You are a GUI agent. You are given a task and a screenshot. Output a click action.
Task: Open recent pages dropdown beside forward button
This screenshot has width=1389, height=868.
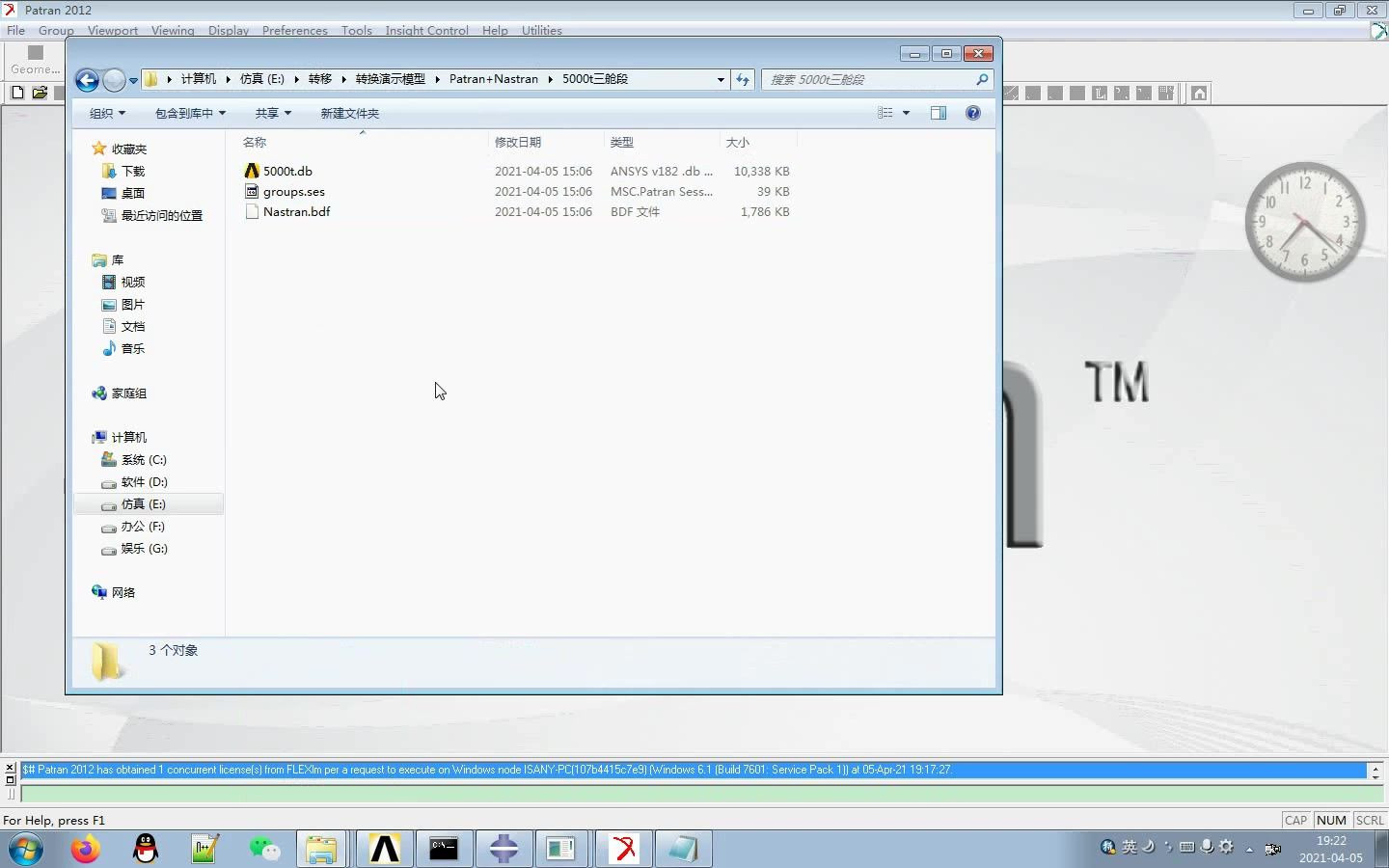tap(133, 81)
